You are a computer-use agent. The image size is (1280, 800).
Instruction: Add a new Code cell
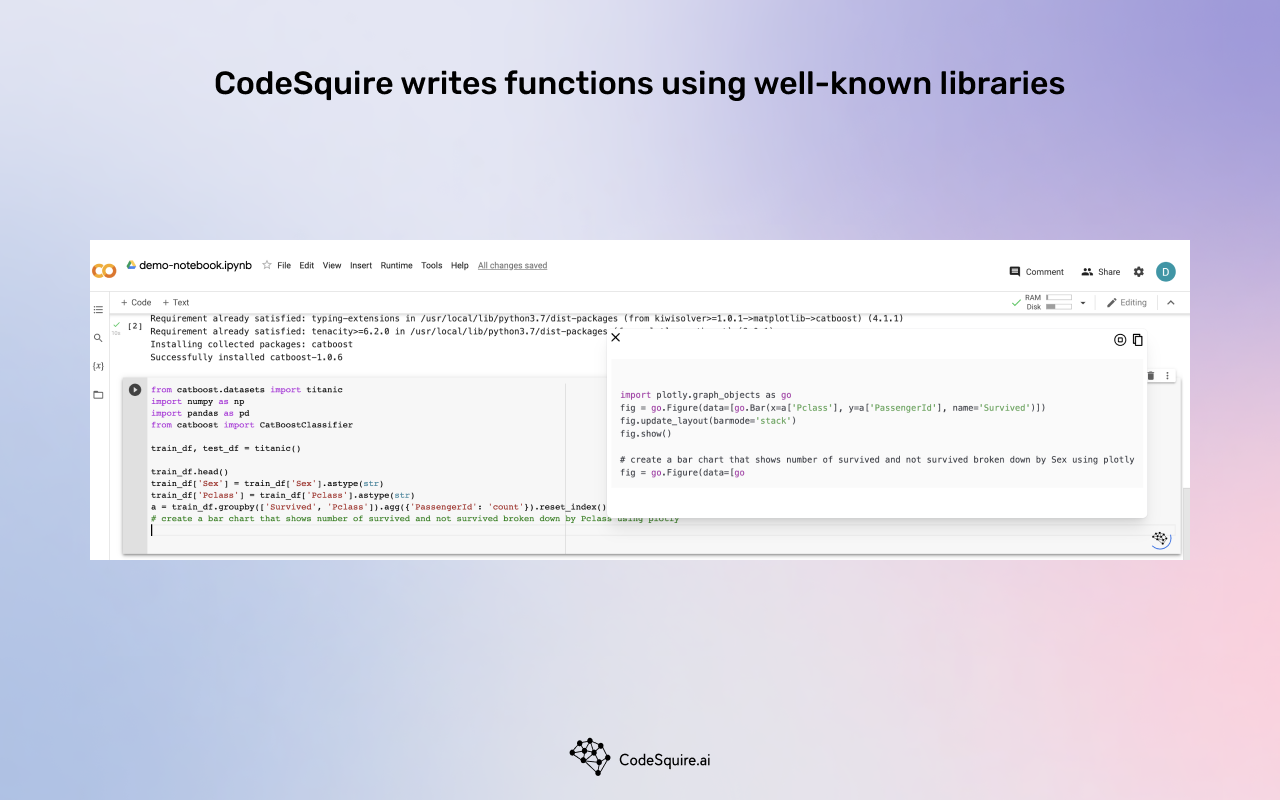[x=136, y=302]
